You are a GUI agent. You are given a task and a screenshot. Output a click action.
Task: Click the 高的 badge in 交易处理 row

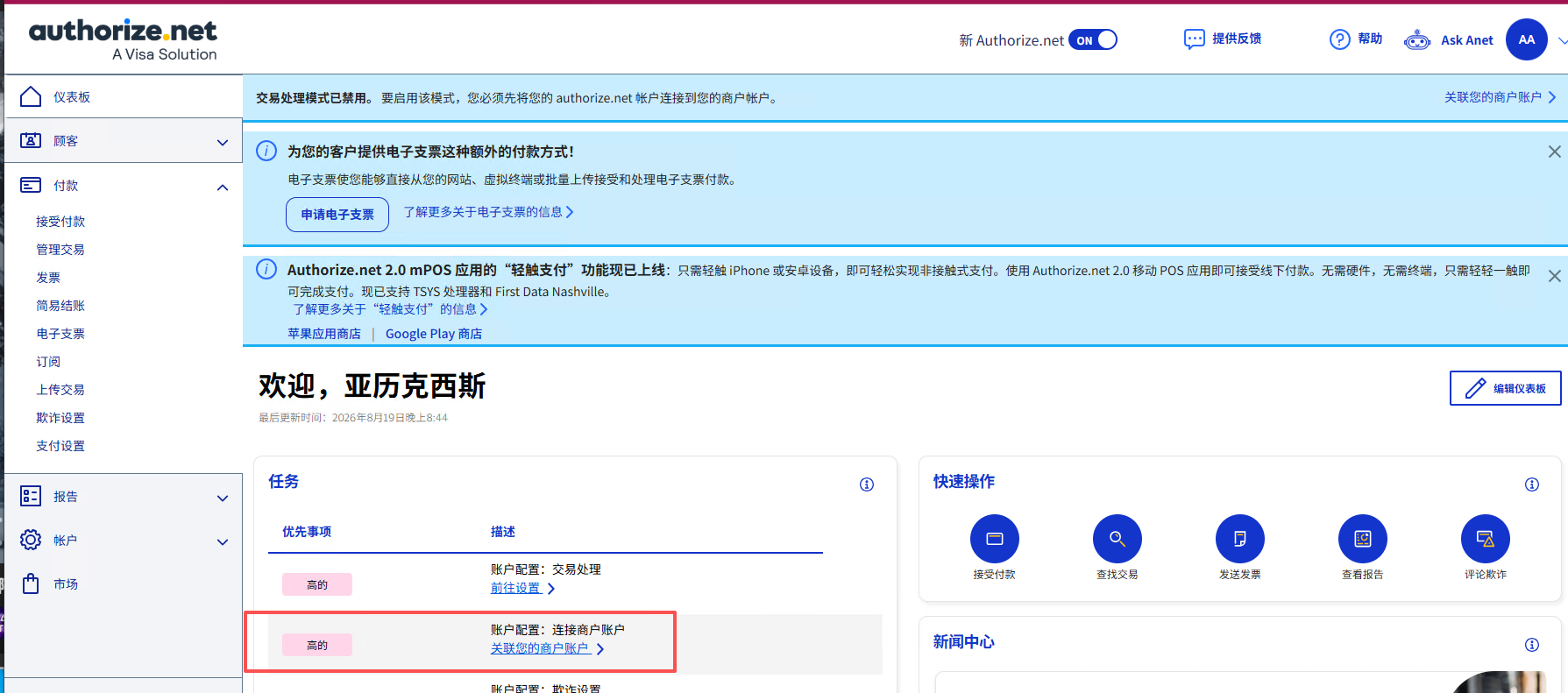[x=317, y=584]
